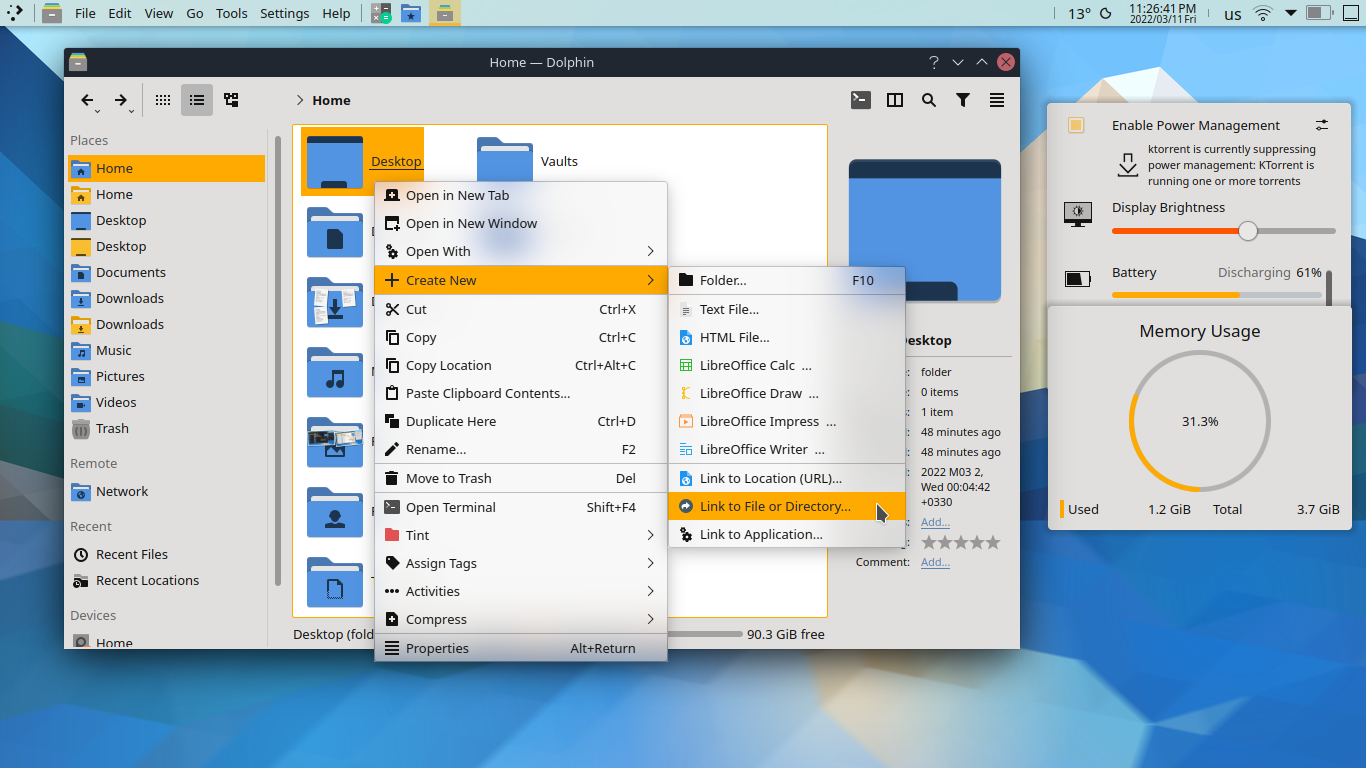Select the Vaults folder icon
Image resolution: width=1366 pixels, height=768 pixels.
point(505,162)
